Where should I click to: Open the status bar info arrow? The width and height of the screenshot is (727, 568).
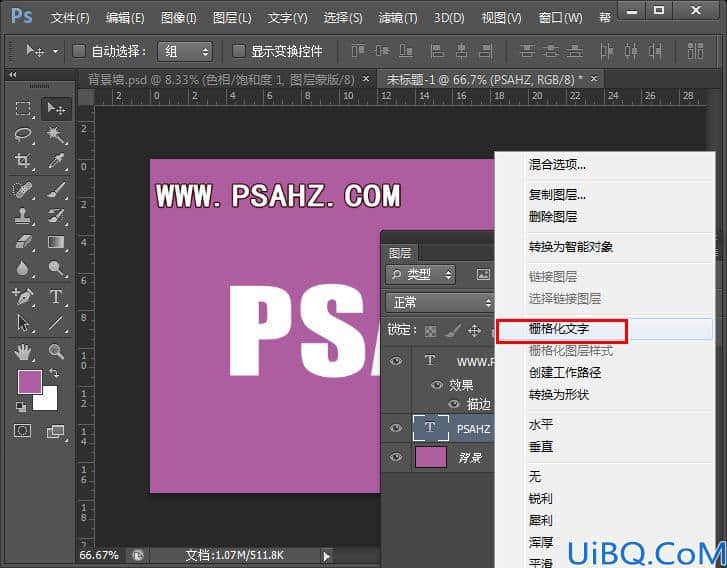[326, 556]
